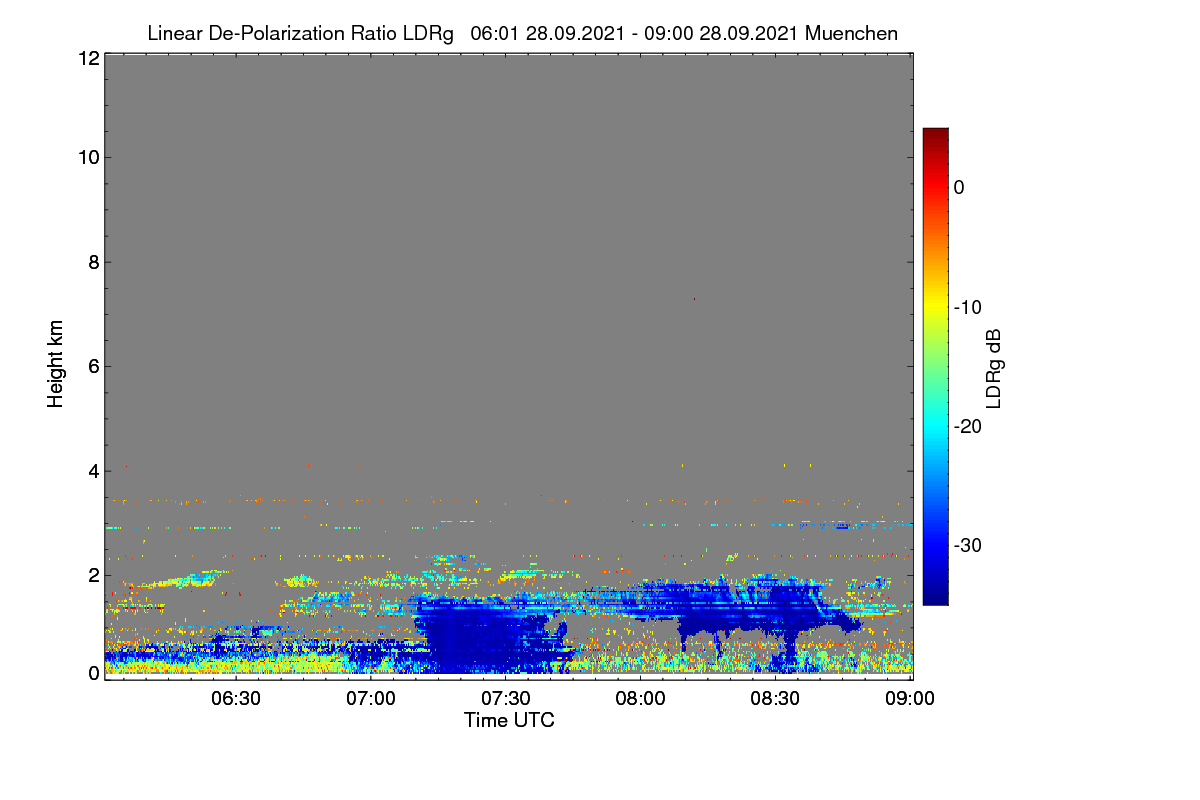Click the 07:30 tick label on time axis
This screenshot has width=1200, height=800.
coord(506,699)
